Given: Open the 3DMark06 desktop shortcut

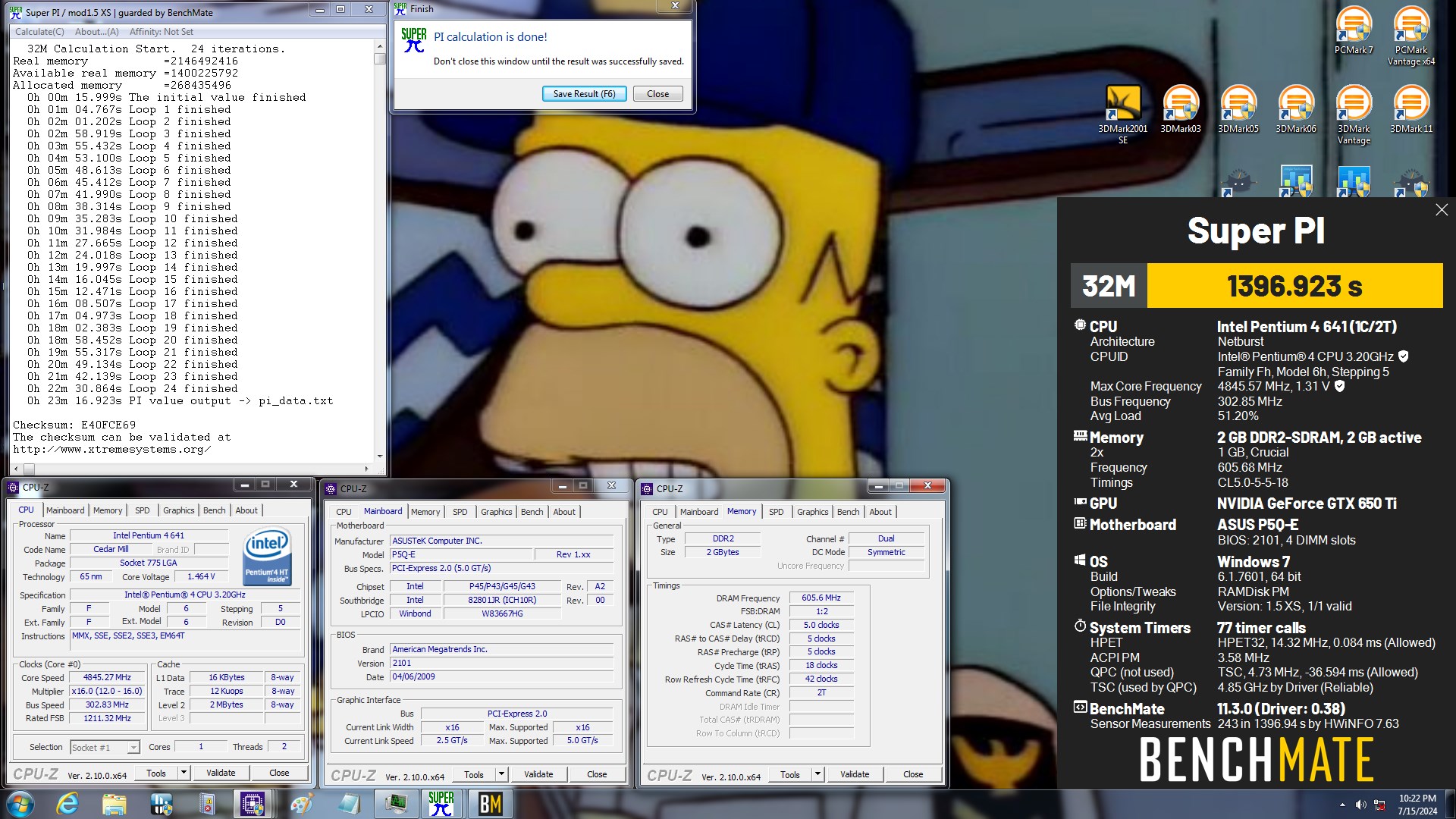Looking at the screenshot, I should [1296, 109].
